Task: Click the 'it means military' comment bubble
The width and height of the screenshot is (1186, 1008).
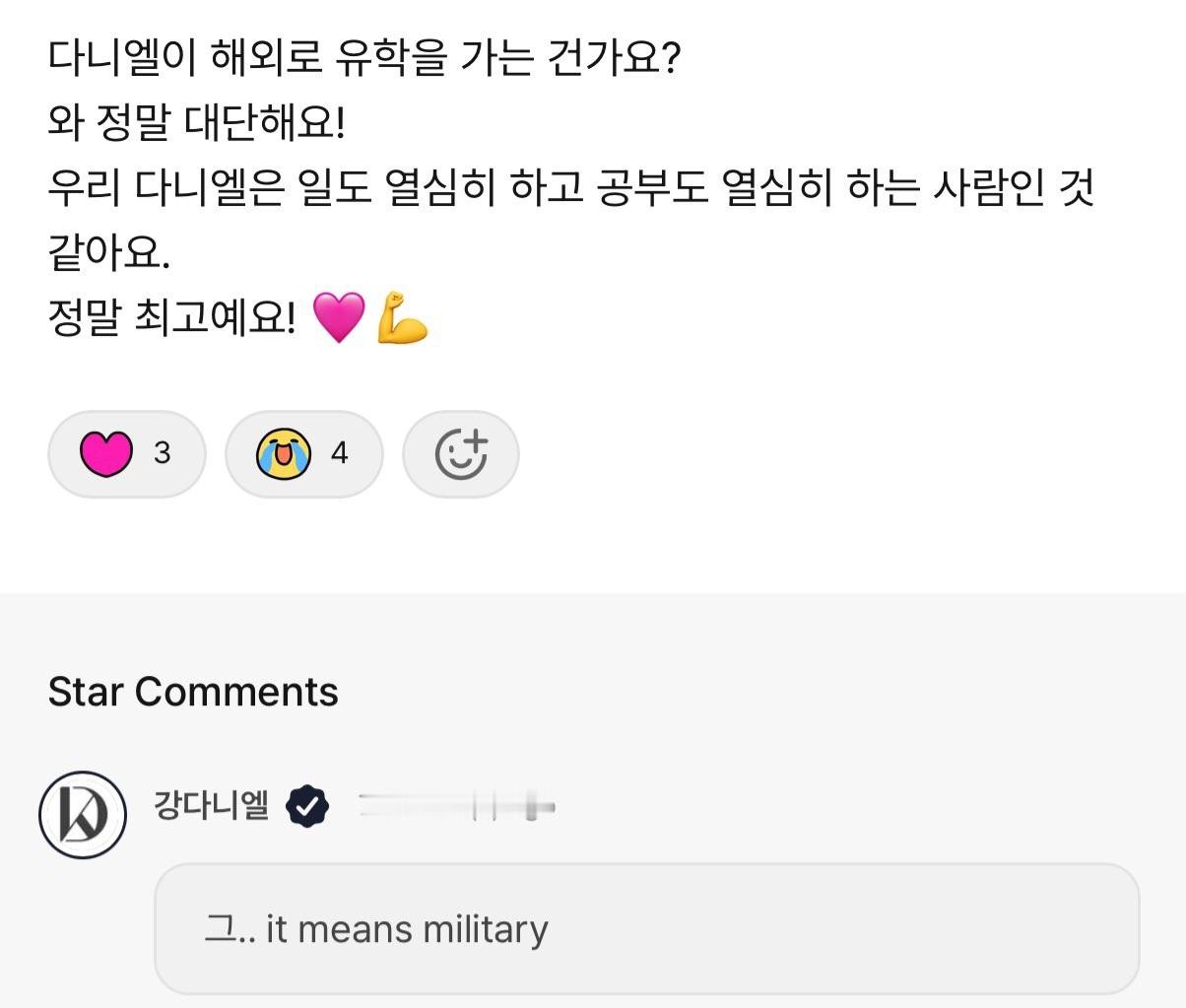Action: pyautogui.click(x=645, y=929)
